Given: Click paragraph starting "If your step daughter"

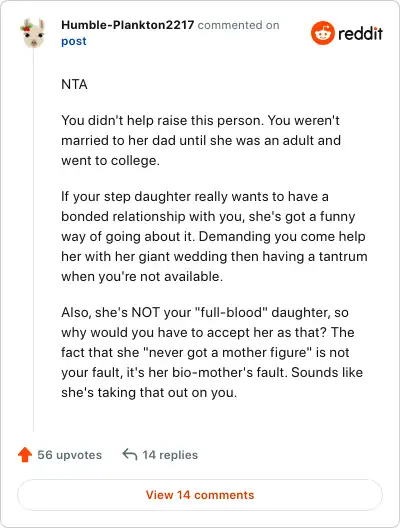Looking at the screenshot, I should point(214,236).
